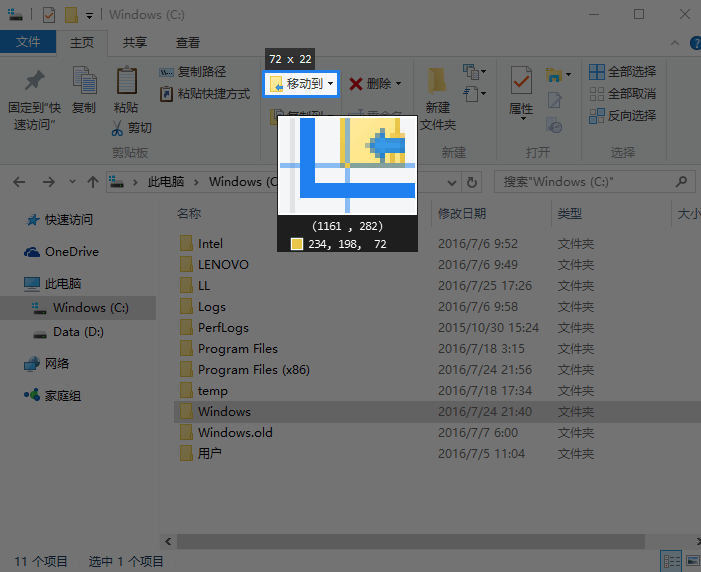Viewport: 701px width, 572px height.
Task: Click the title bar New folder quick icon
Action: 72,15
